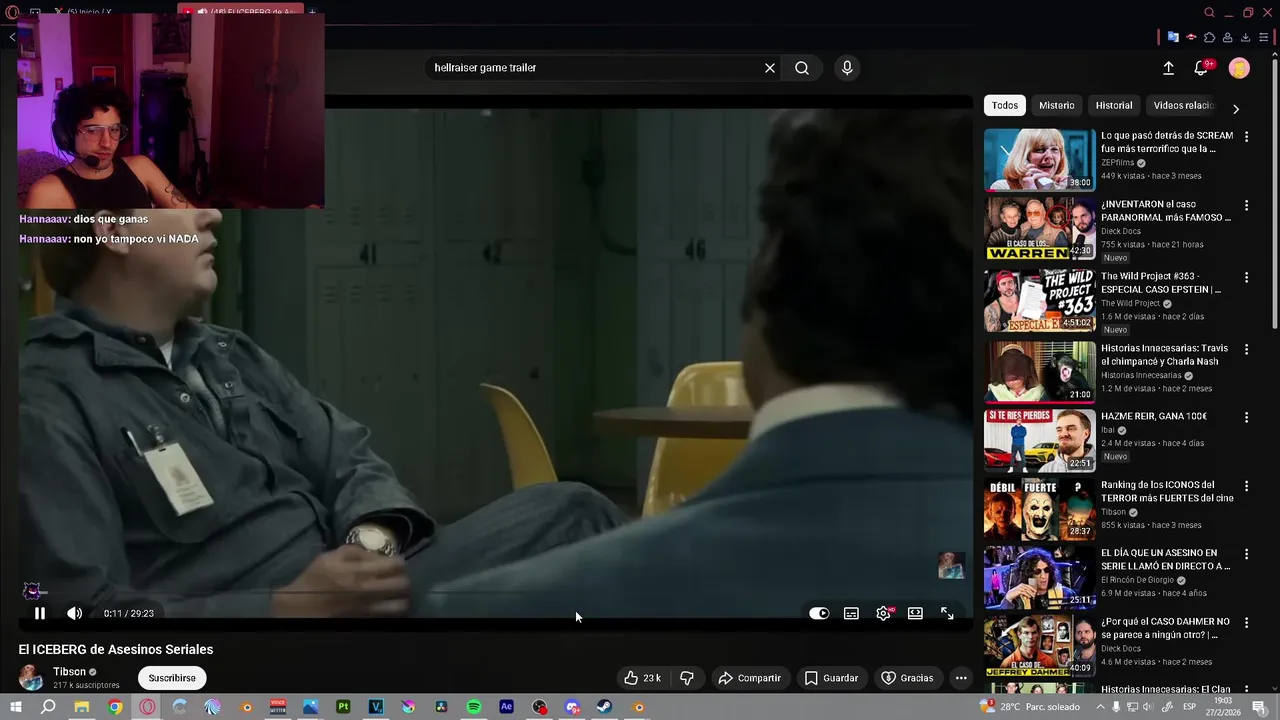Turn on subtitles in video player
Viewport: 1280px width, 720px height.
(851, 613)
